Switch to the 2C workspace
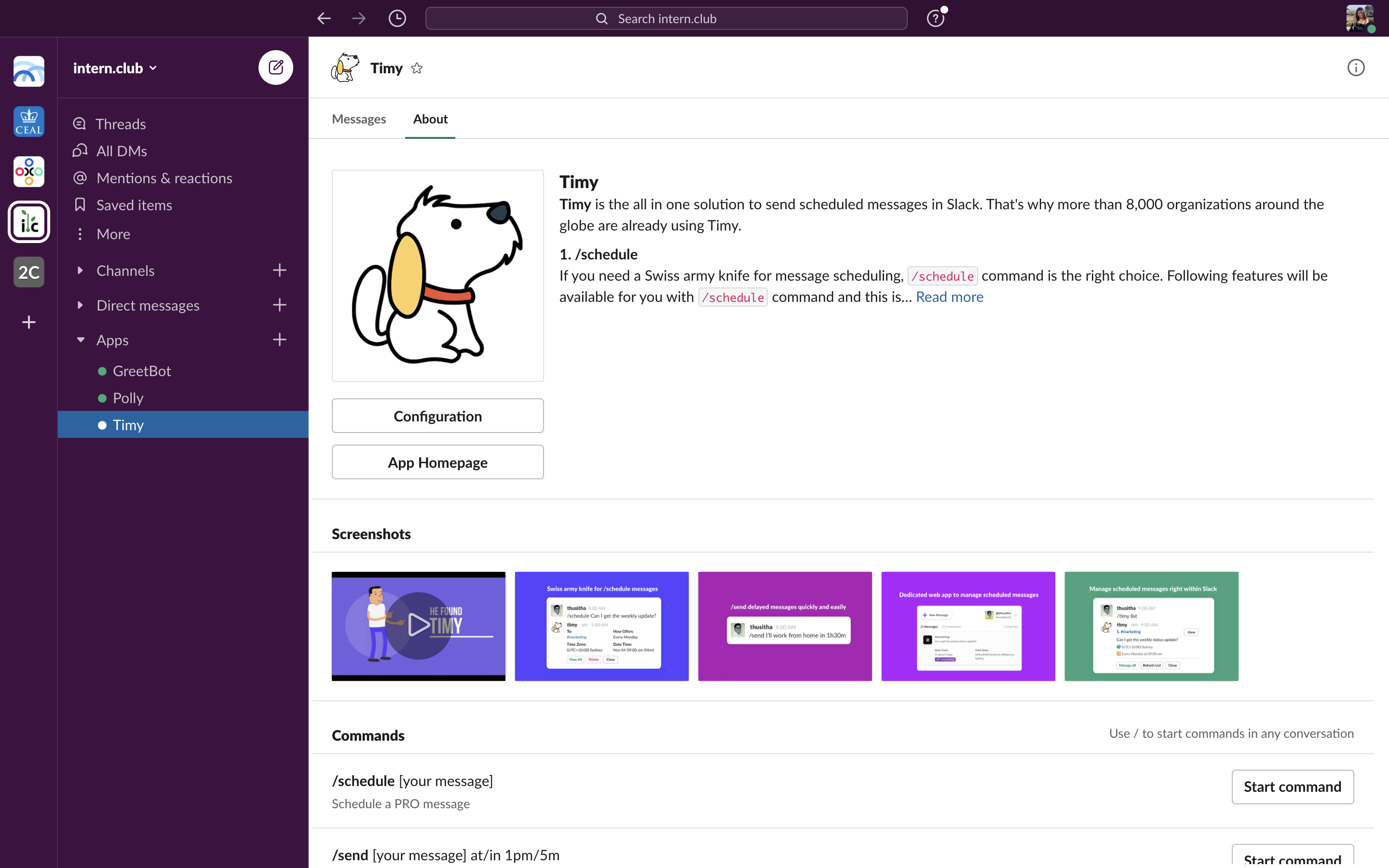This screenshot has width=1389, height=868. tap(29, 271)
